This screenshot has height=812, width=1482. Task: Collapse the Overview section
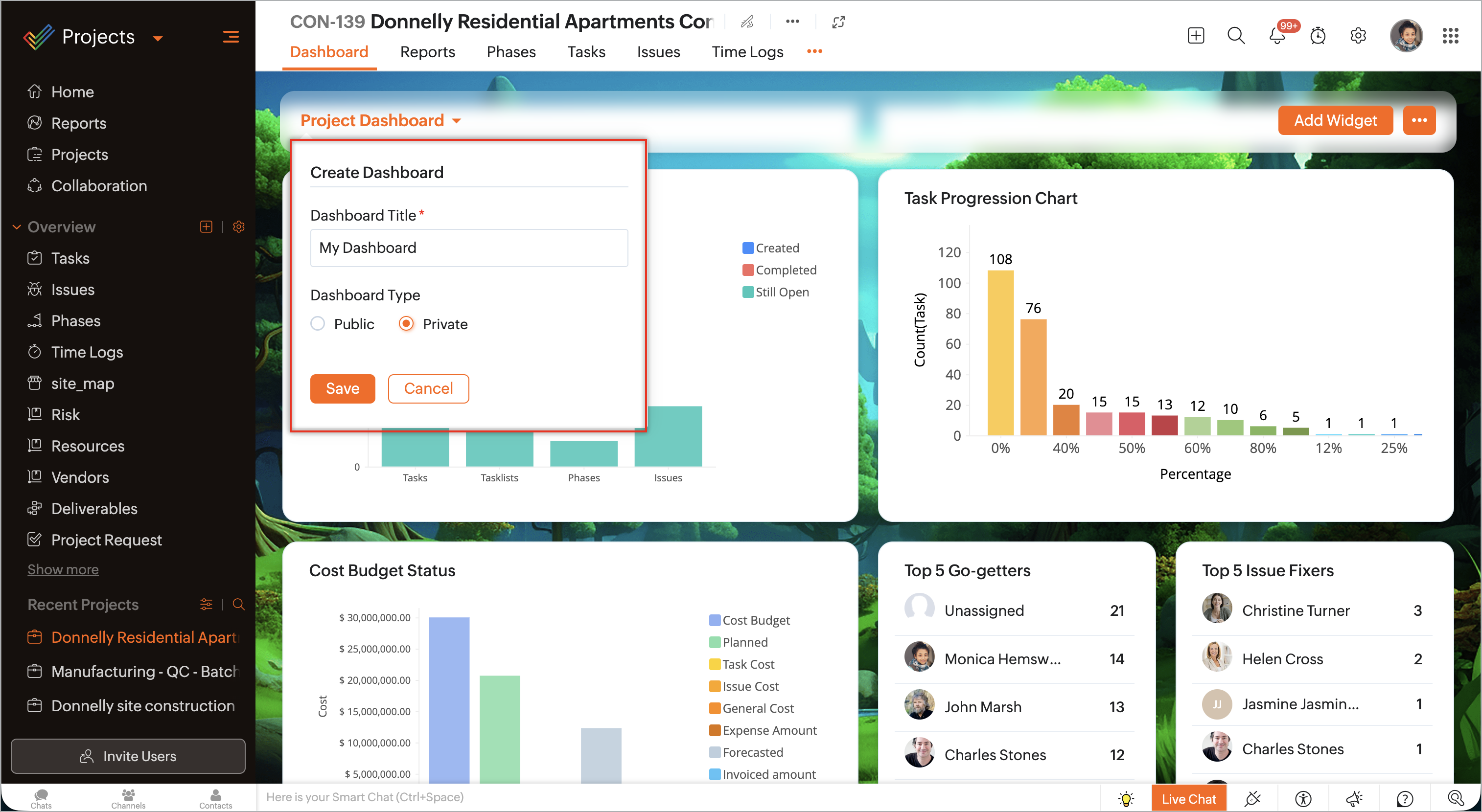pyautogui.click(x=17, y=226)
